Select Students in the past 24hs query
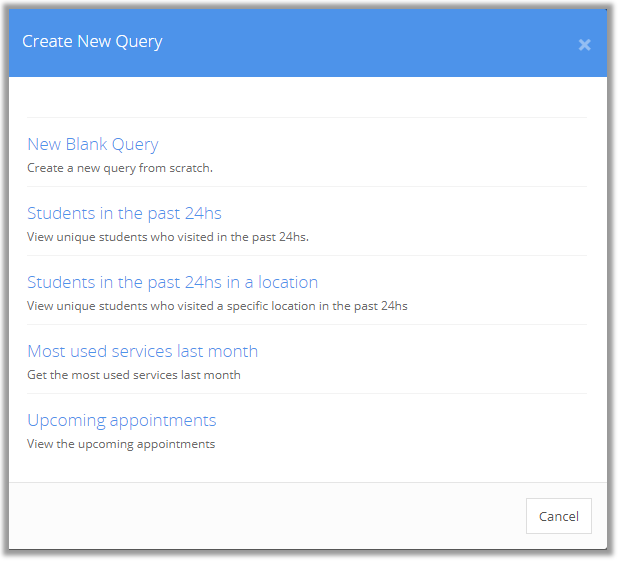This screenshot has height=562, width=618. 124,213
